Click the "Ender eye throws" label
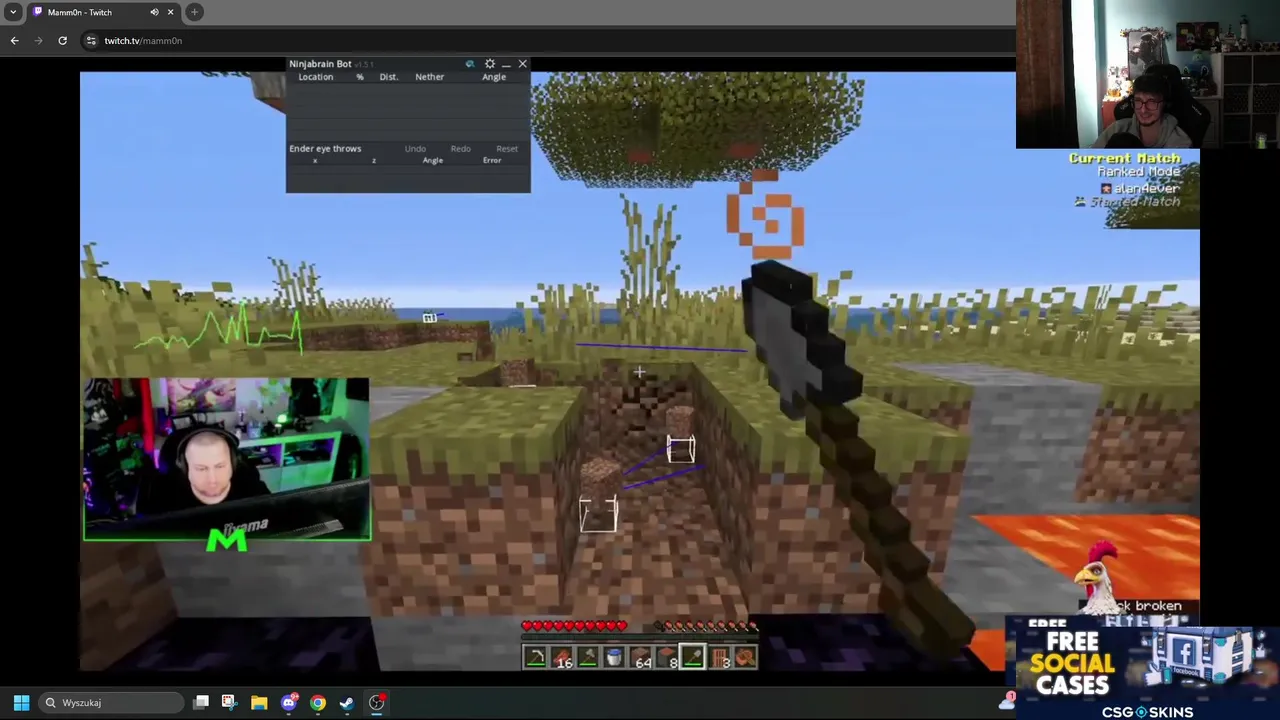 (x=325, y=149)
